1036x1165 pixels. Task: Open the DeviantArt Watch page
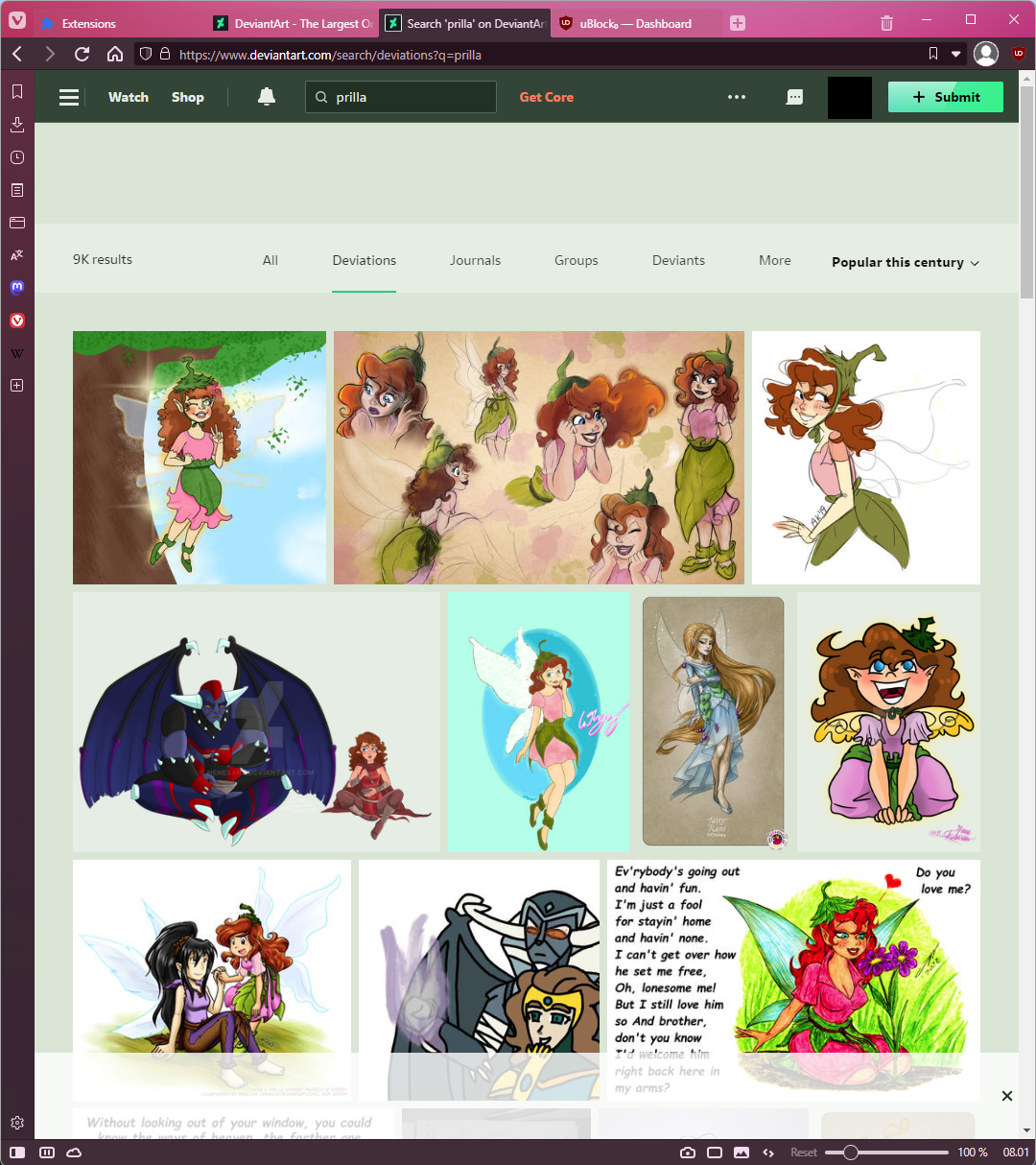[129, 97]
